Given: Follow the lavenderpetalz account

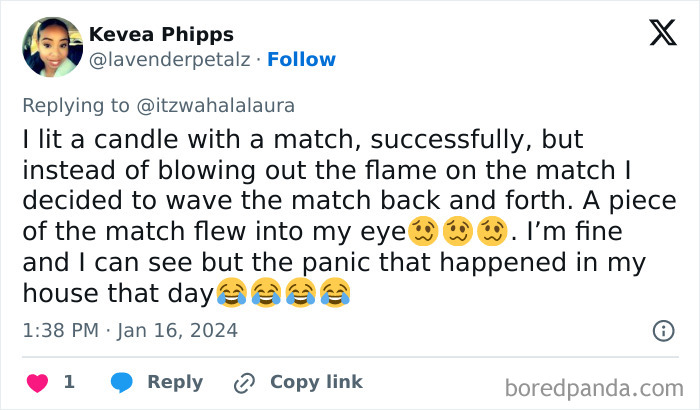Looking at the screenshot, I should [301, 59].
